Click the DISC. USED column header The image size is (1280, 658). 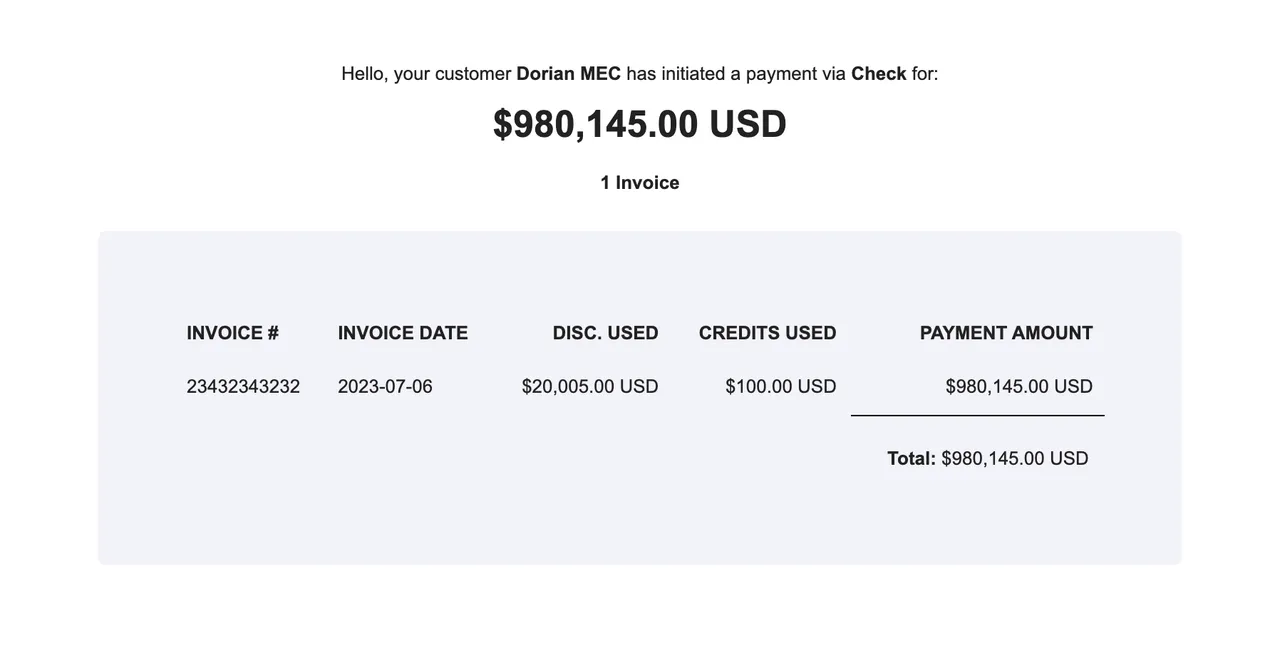606,333
